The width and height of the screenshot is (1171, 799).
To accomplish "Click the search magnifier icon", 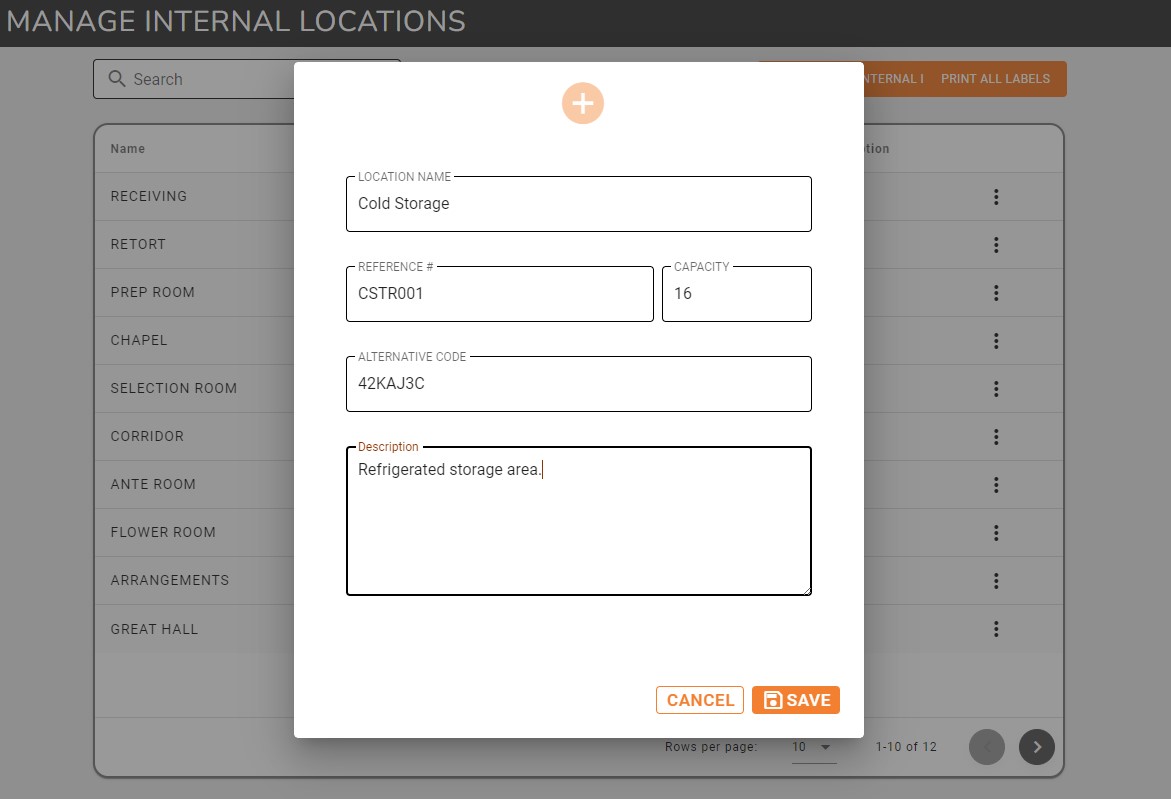I will (119, 79).
